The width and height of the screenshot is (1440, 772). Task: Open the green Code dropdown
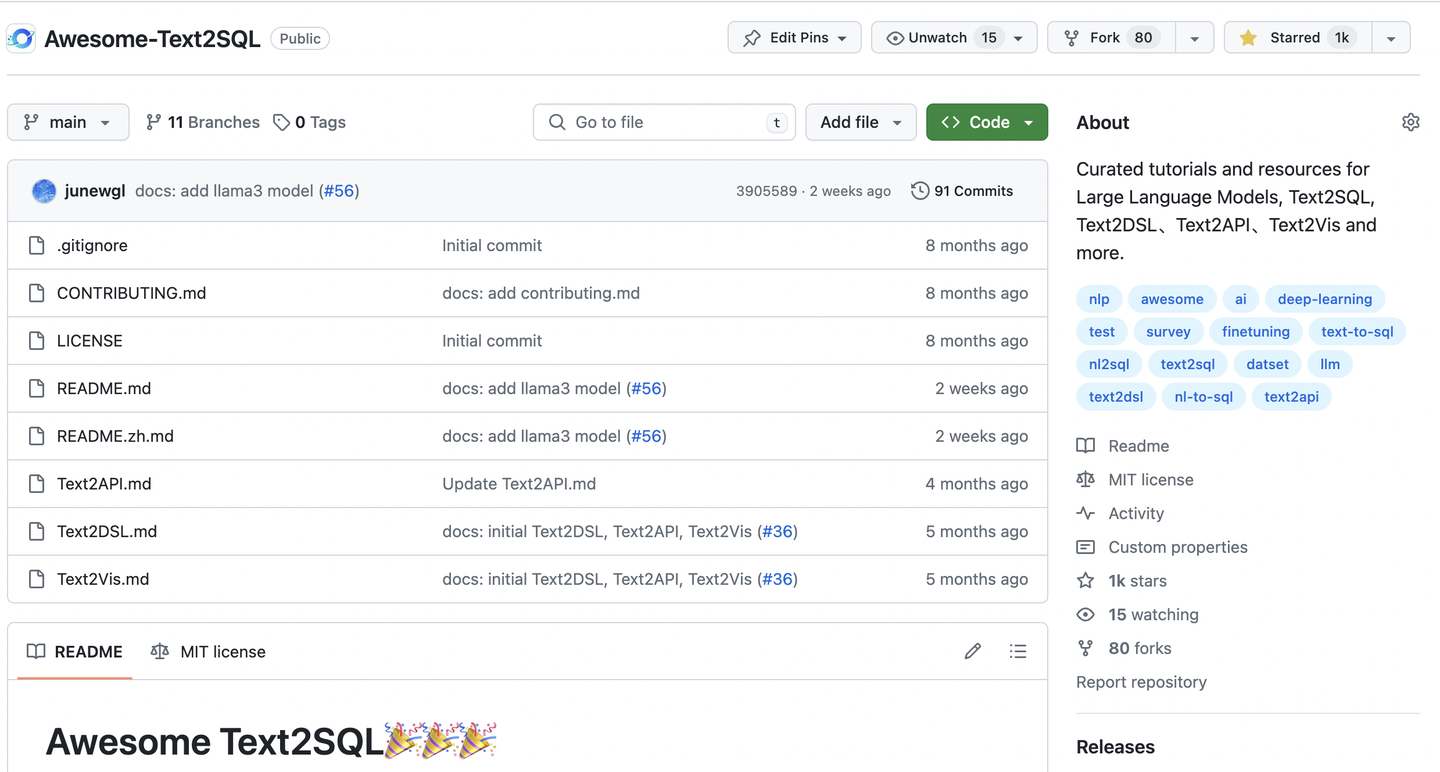point(986,122)
